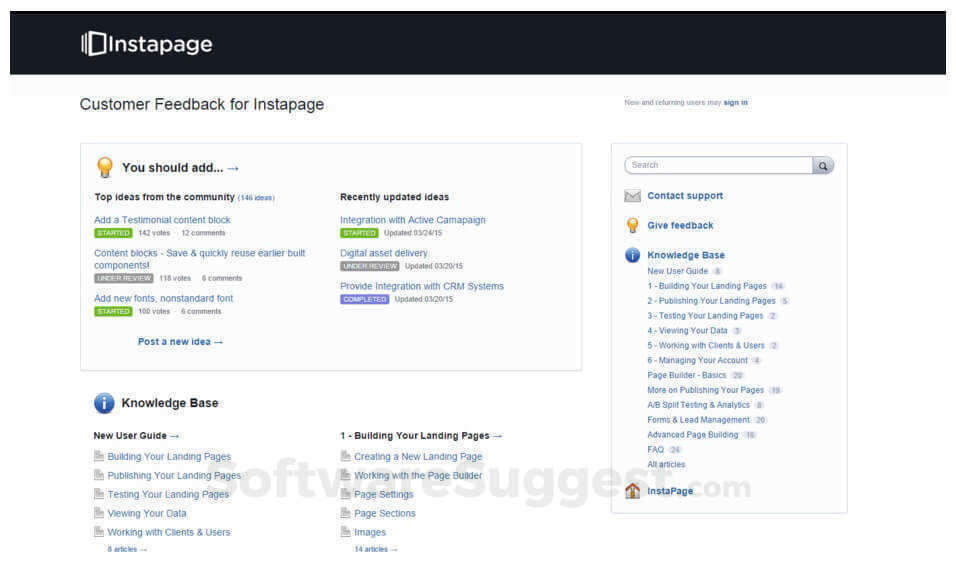The width and height of the screenshot is (956, 577).
Task: Open A/B Split Testing & Analytics in sidebar
Action: 700,405
